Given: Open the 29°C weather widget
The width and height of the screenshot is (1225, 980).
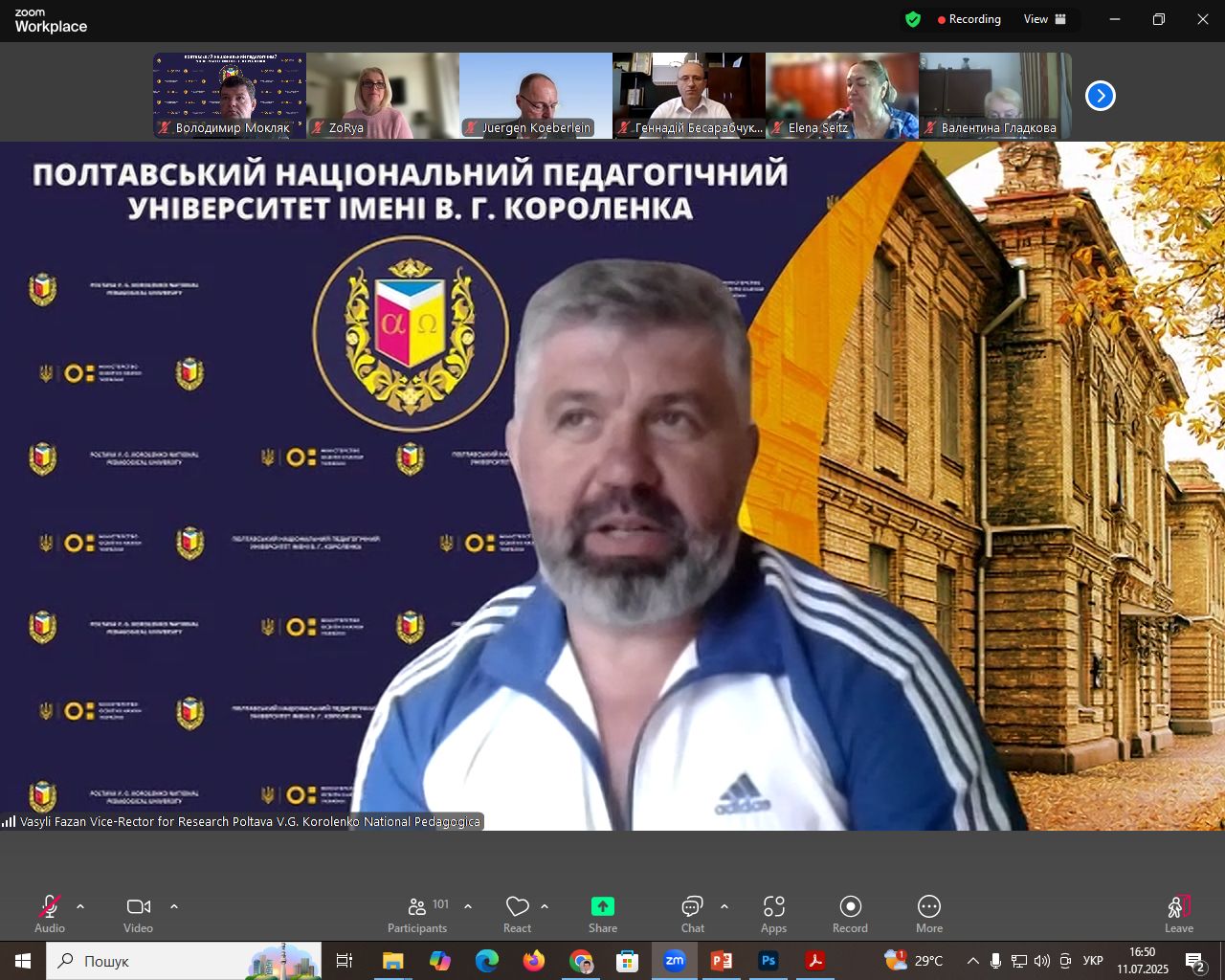Looking at the screenshot, I should click(x=914, y=961).
